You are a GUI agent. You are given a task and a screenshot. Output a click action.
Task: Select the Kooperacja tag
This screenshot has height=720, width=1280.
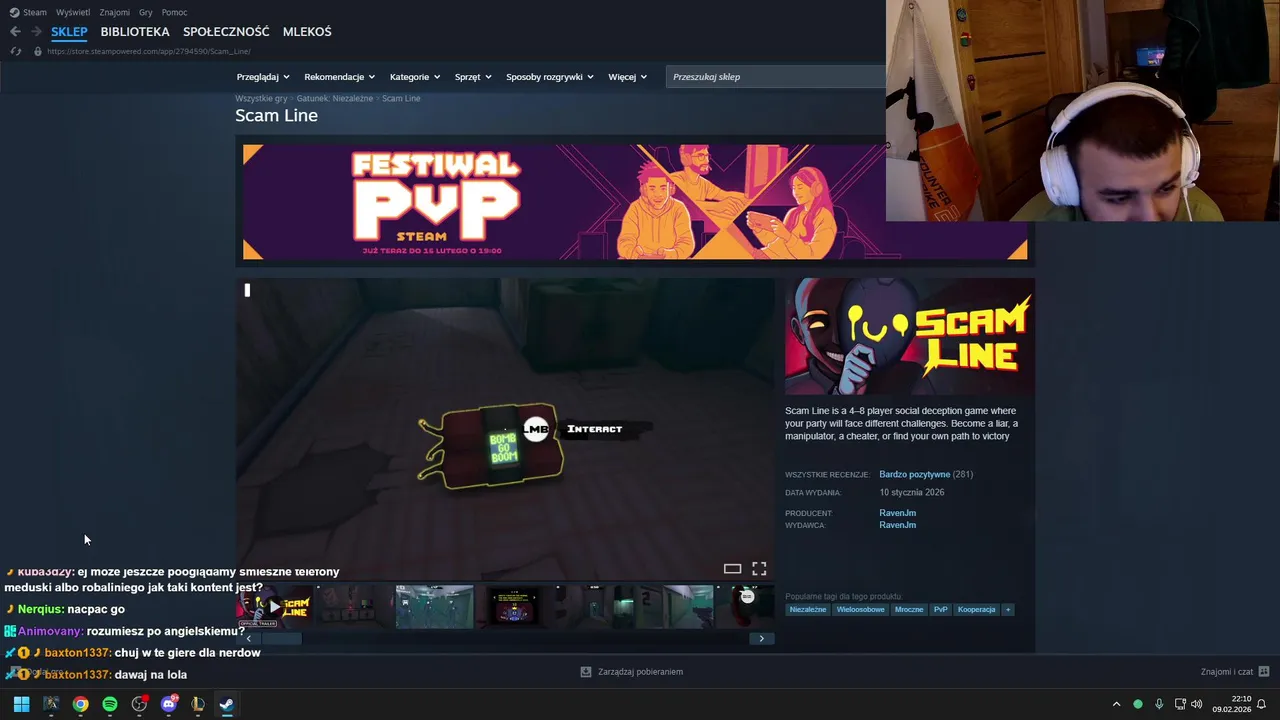pos(976,609)
